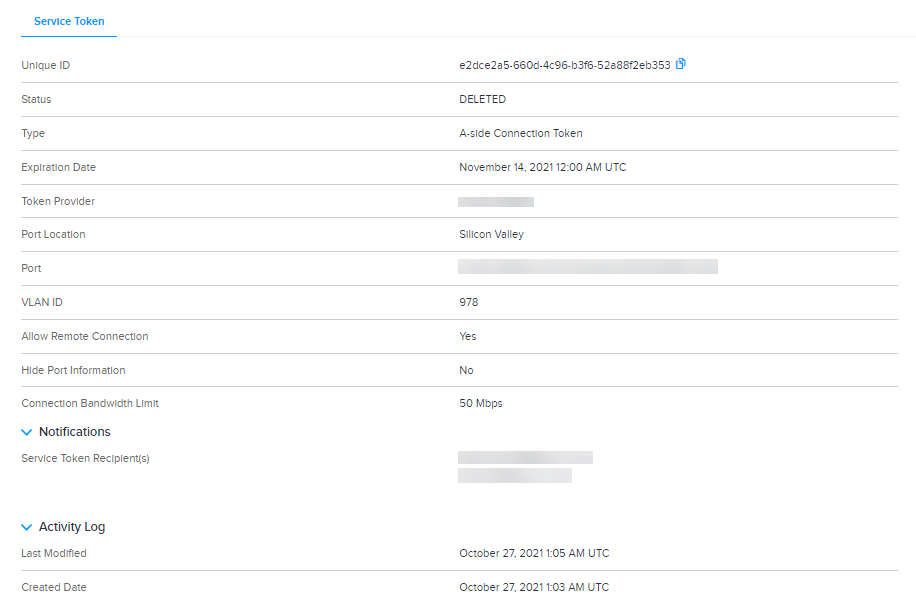Click the Hide Port Information No value

click(x=466, y=370)
